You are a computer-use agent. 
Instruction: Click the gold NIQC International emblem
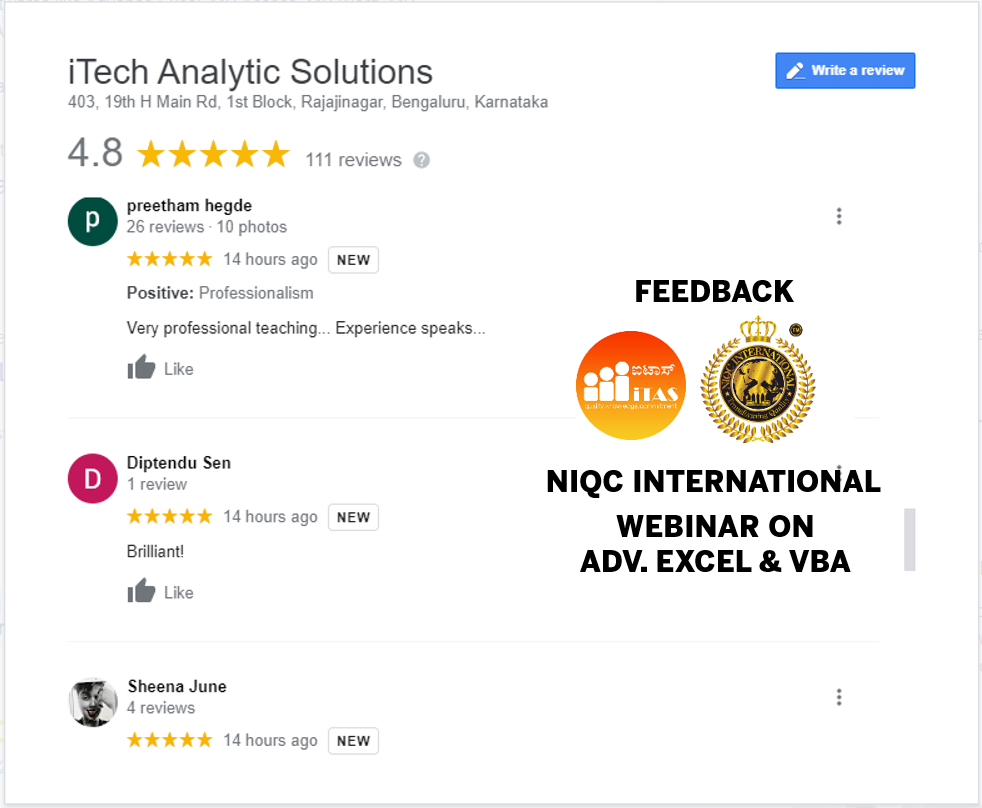click(x=757, y=383)
